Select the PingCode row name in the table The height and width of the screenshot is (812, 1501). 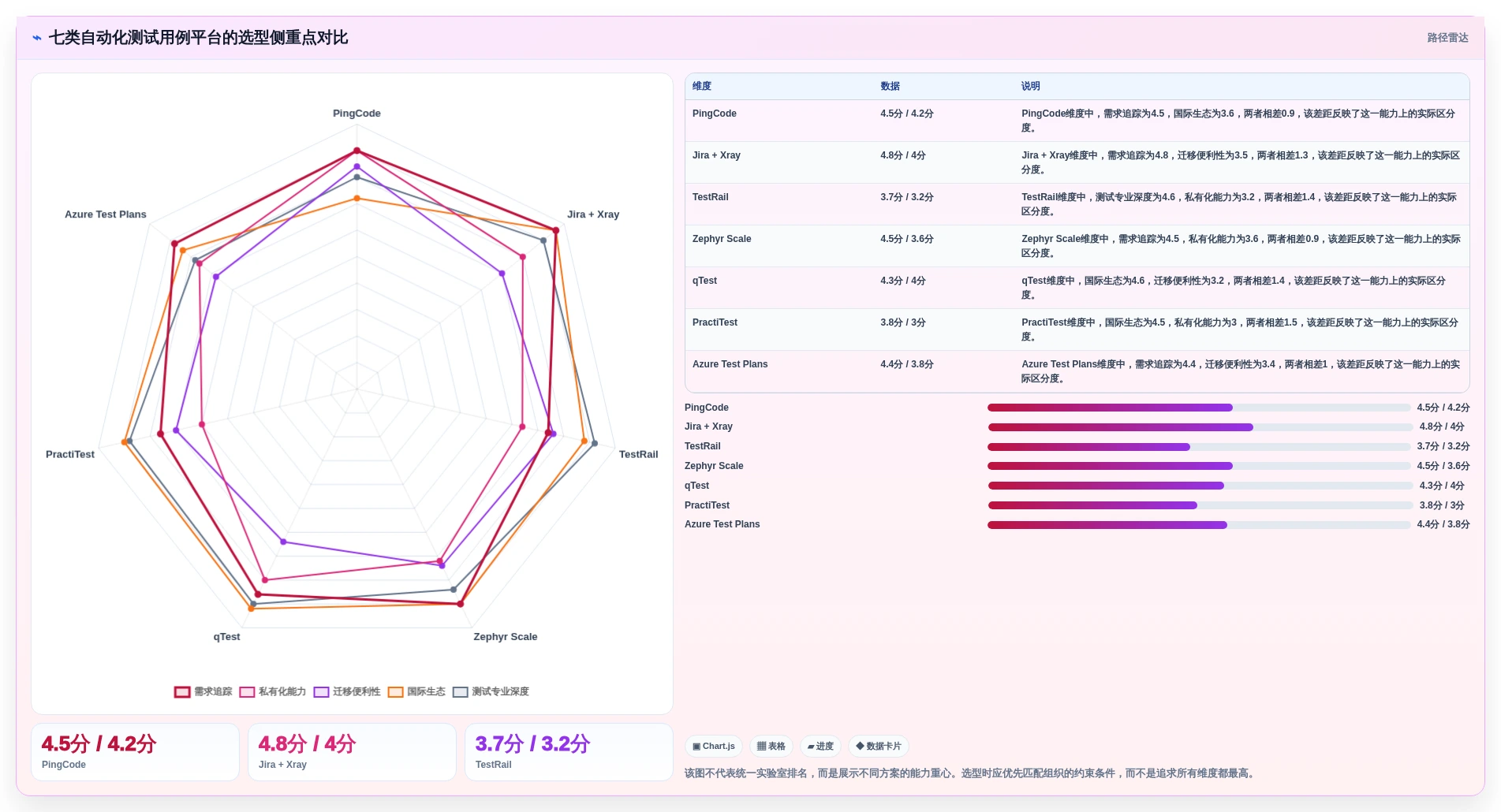coord(715,114)
